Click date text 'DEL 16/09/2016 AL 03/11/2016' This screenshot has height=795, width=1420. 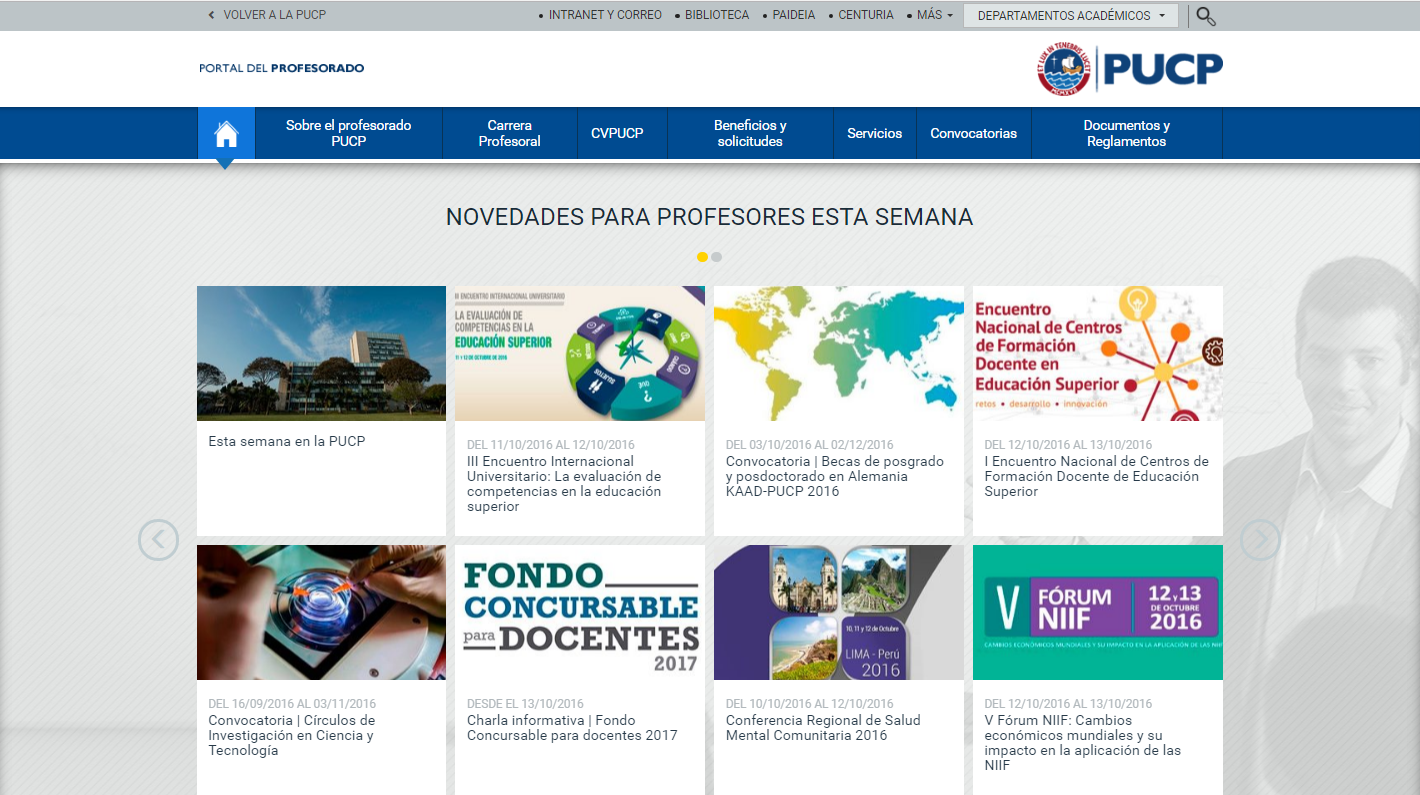click(x=292, y=704)
